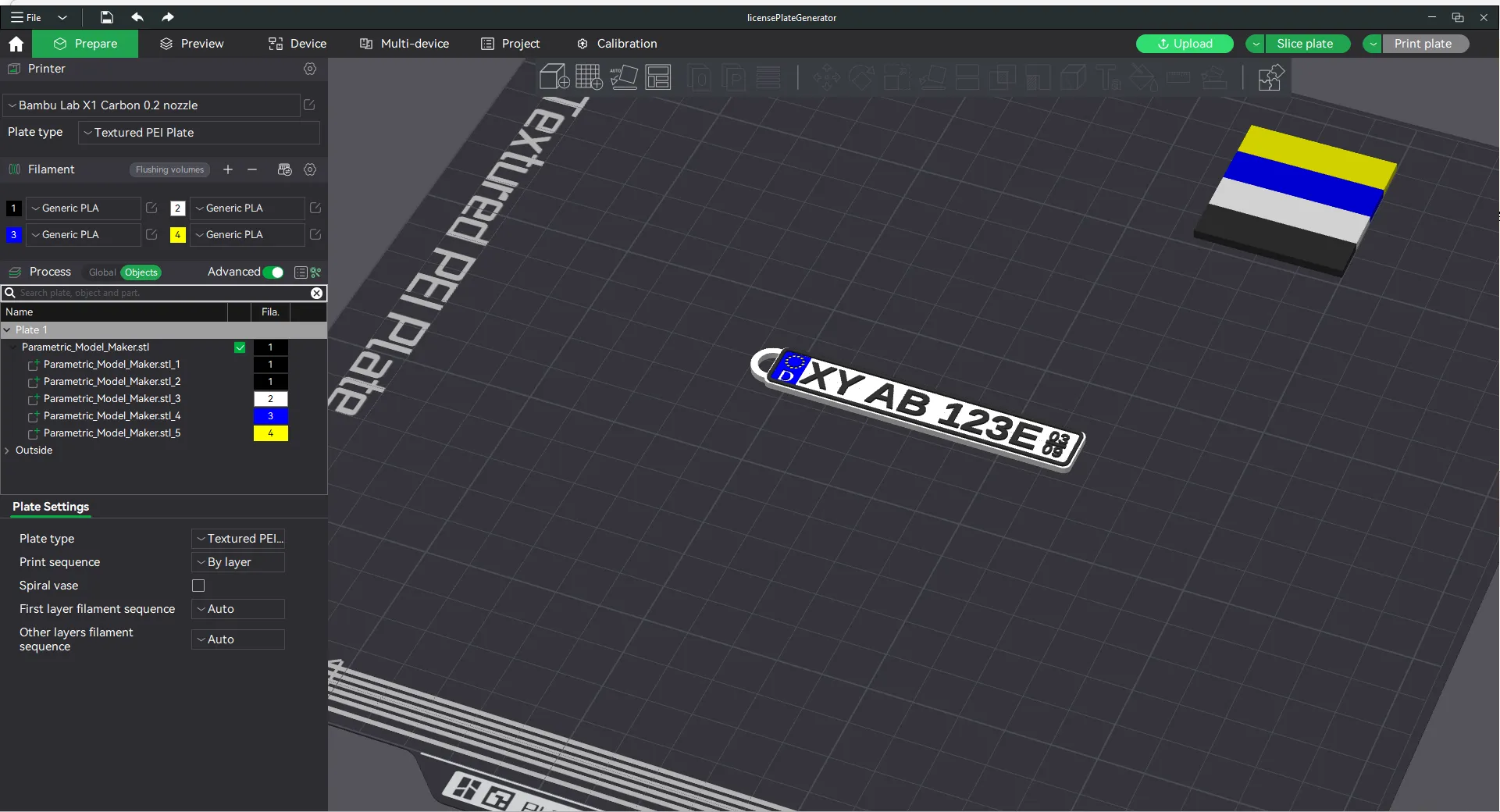Open the Assembly view puzzle icon
Screen dimensions: 1500x812
point(1271,77)
